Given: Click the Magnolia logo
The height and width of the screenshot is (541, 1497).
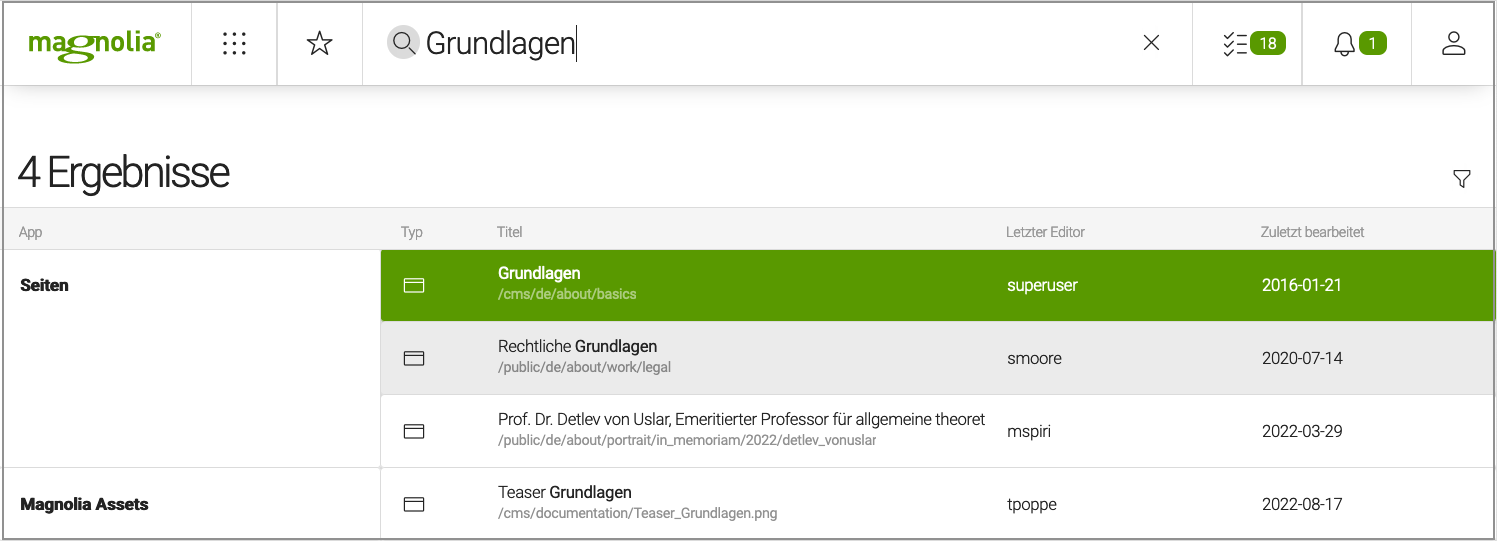Looking at the screenshot, I should [x=95, y=43].
